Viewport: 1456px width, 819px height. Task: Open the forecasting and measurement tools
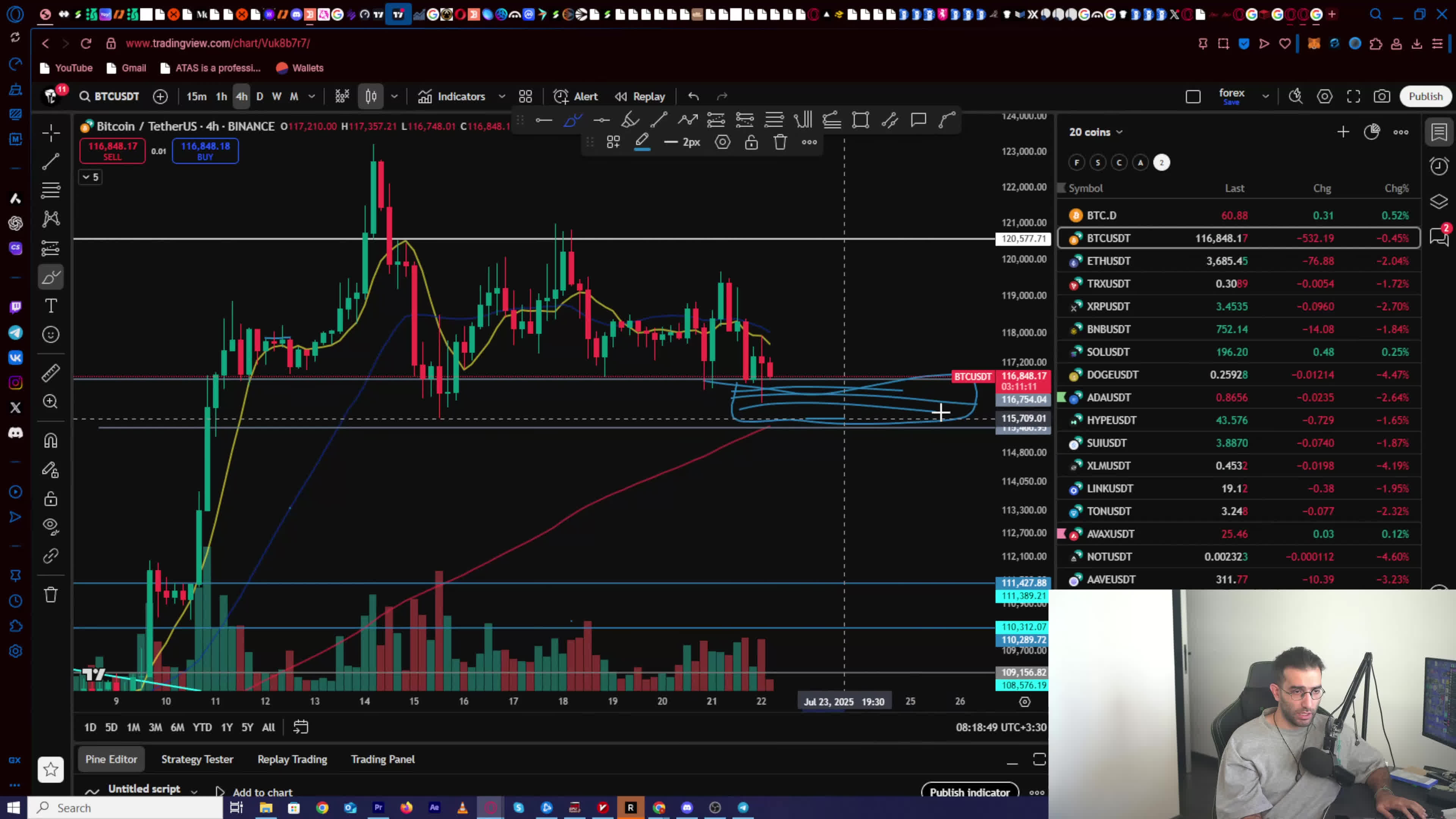(51, 248)
